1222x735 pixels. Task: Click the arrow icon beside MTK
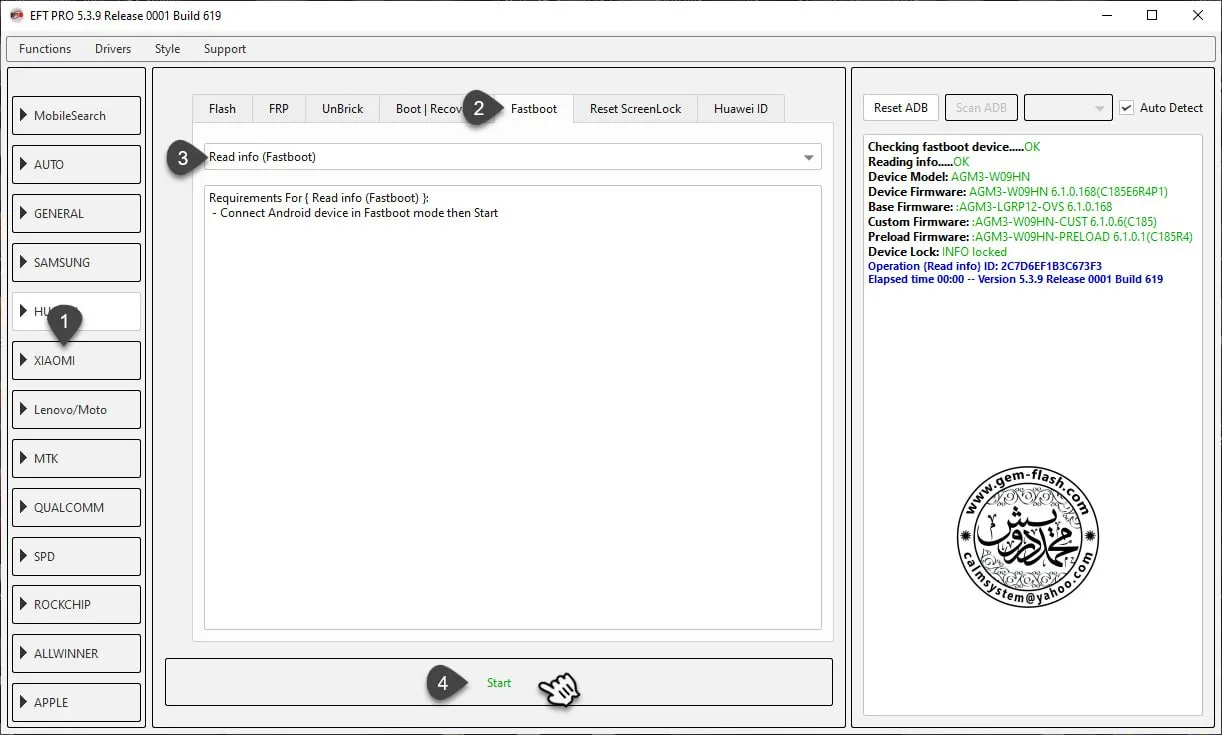[23, 458]
